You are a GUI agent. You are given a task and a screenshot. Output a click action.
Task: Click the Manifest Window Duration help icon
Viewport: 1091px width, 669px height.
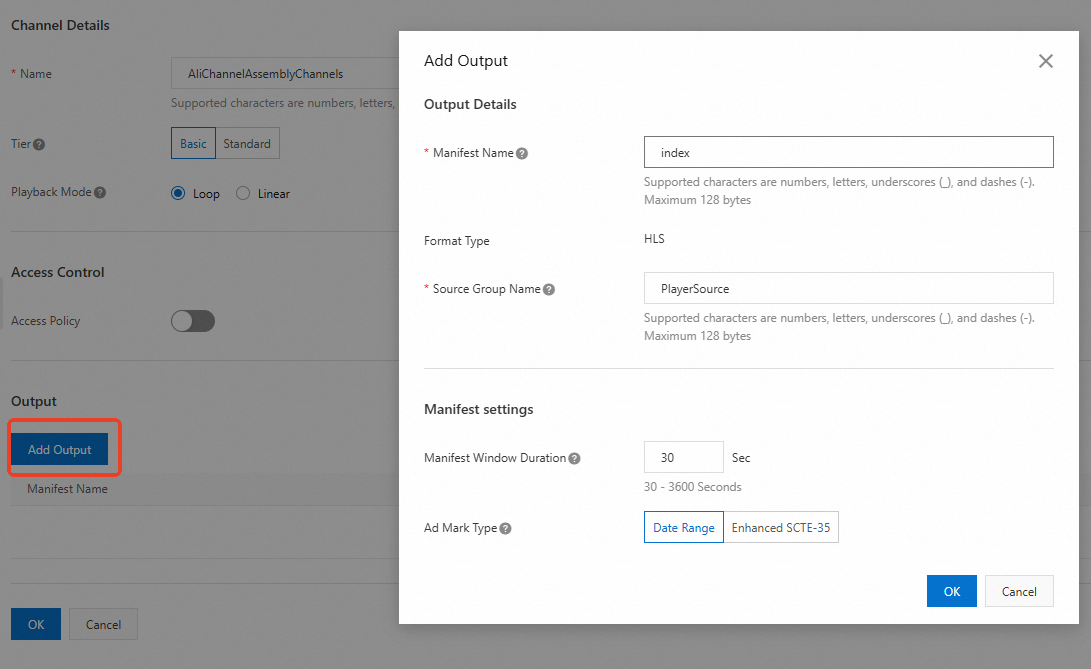click(x=575, y=459)
